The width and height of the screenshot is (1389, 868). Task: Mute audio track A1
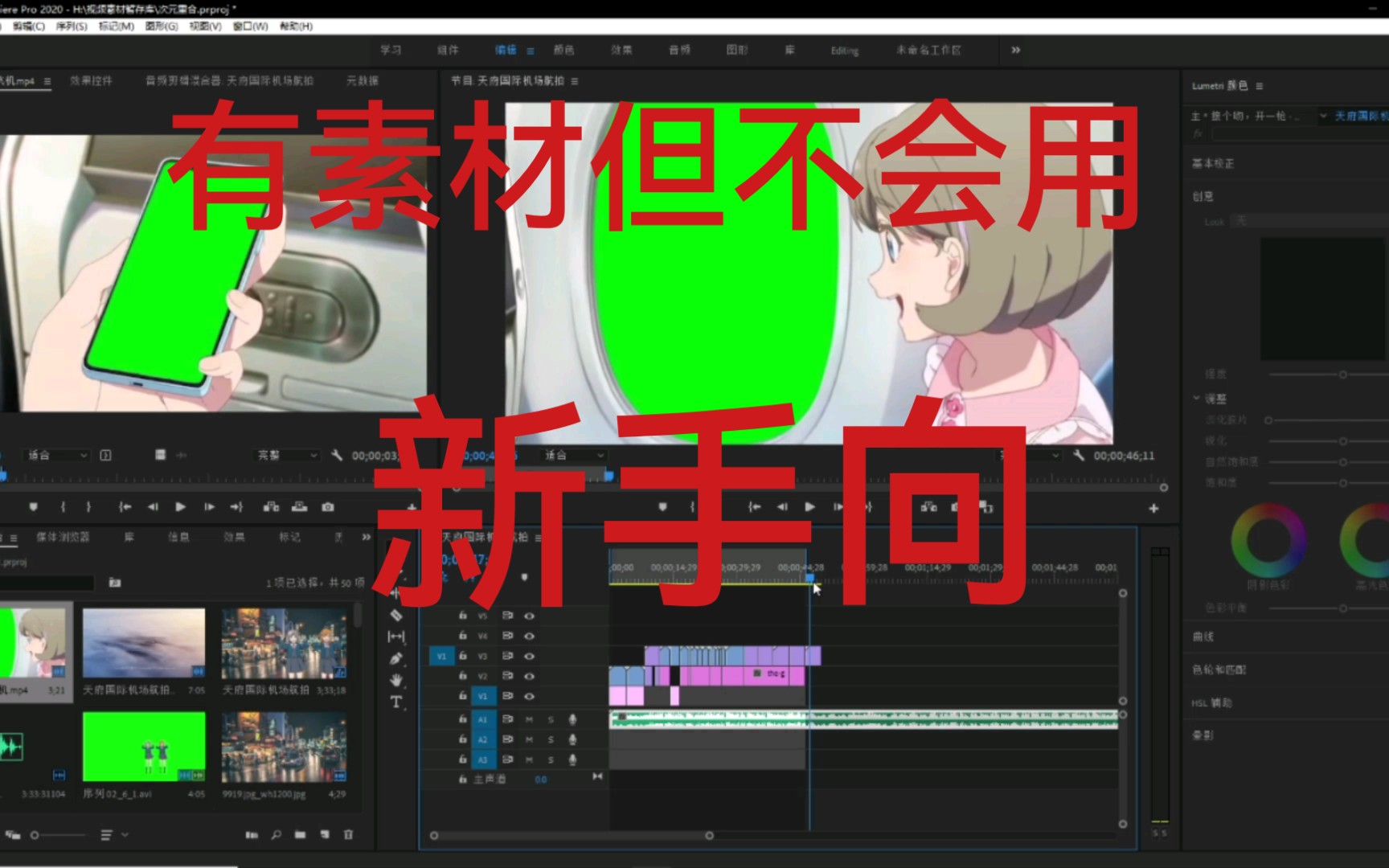pos(529,719)
